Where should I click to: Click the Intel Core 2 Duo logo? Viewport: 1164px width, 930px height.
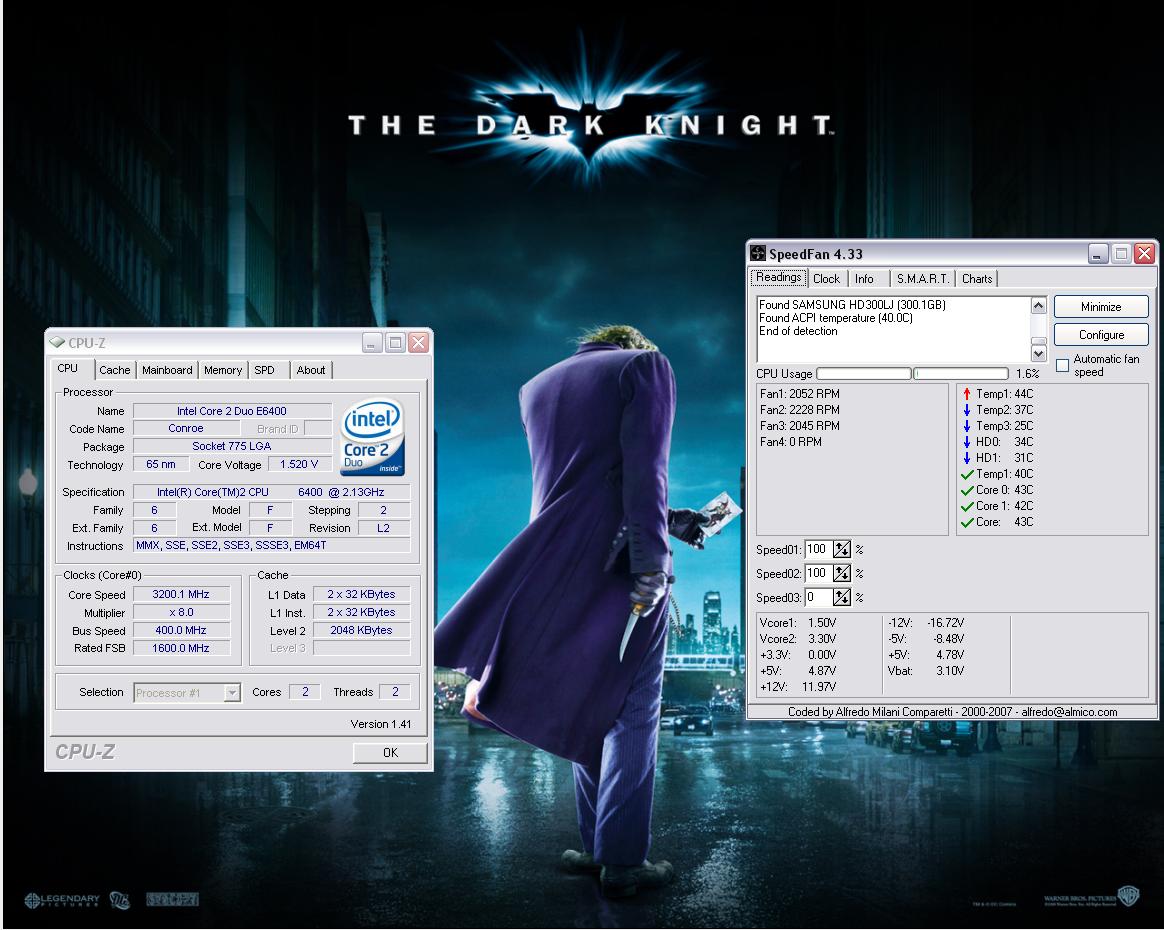pos(372,438)
